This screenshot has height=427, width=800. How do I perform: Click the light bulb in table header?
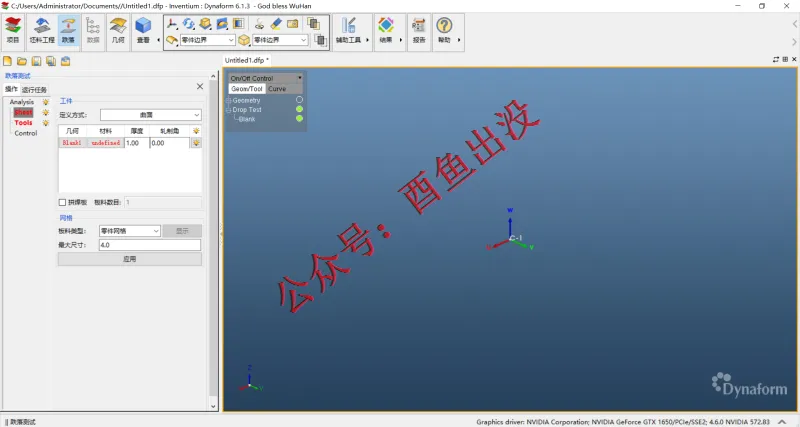[x=196, y=131]
